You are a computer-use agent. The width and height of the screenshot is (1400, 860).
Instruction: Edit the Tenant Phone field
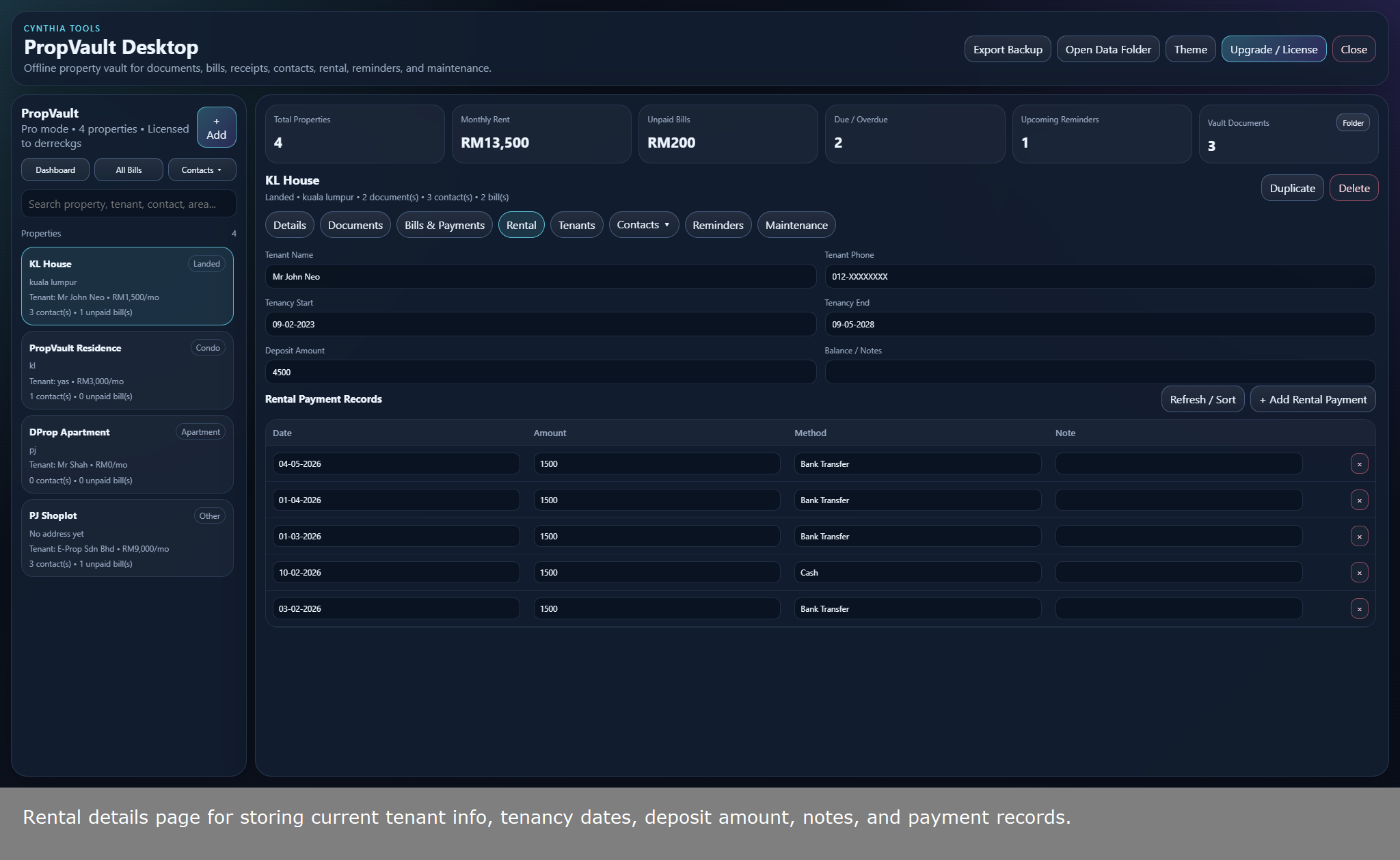pyautogui.click(x=1100, y=276)
